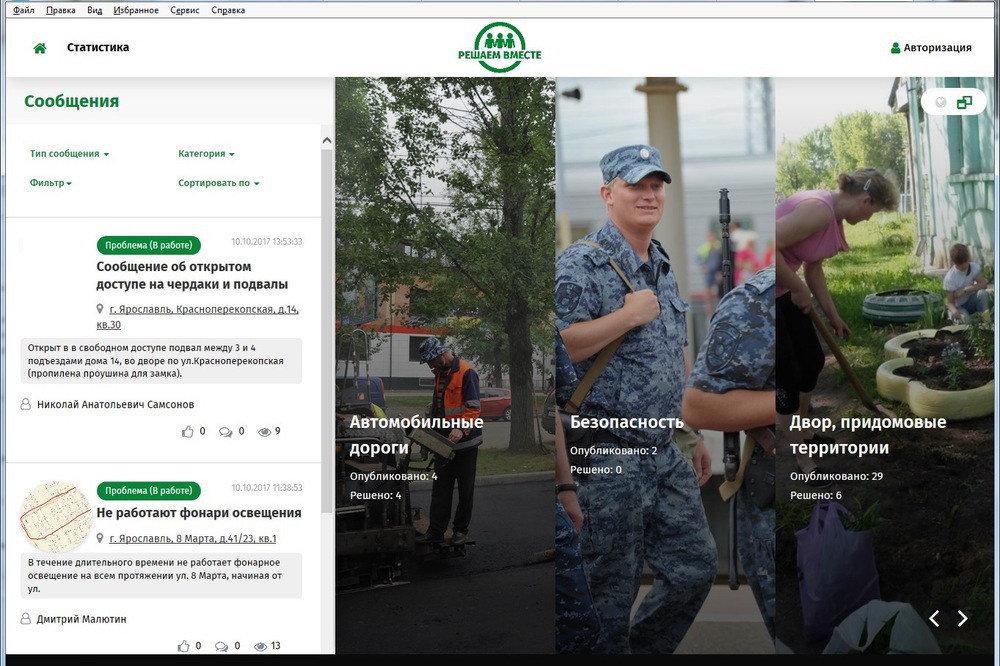The width and height of the screenshot is (1000, 666).
Task: Click author name Николай Анатольевич Самсонов
Action: click(115, 404)
